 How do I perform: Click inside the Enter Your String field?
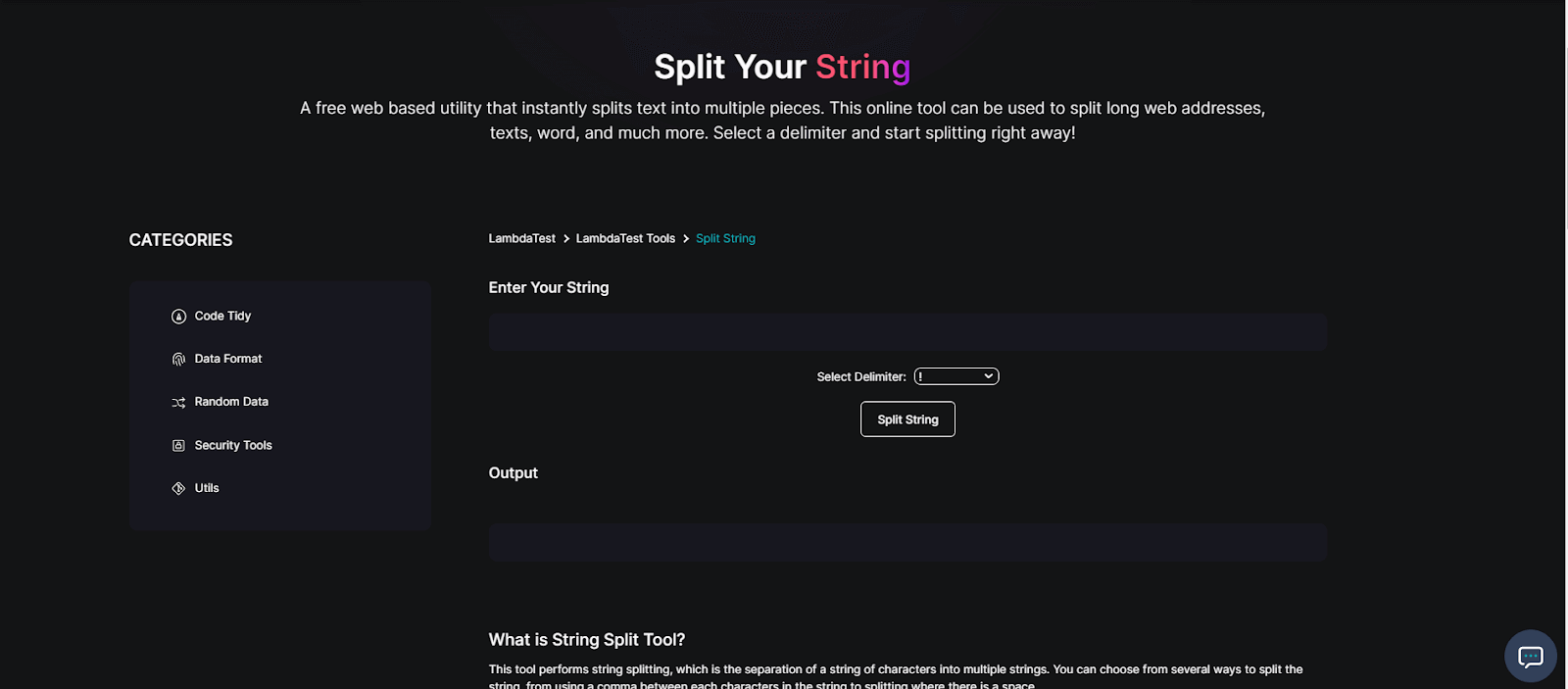click(906, 331)
